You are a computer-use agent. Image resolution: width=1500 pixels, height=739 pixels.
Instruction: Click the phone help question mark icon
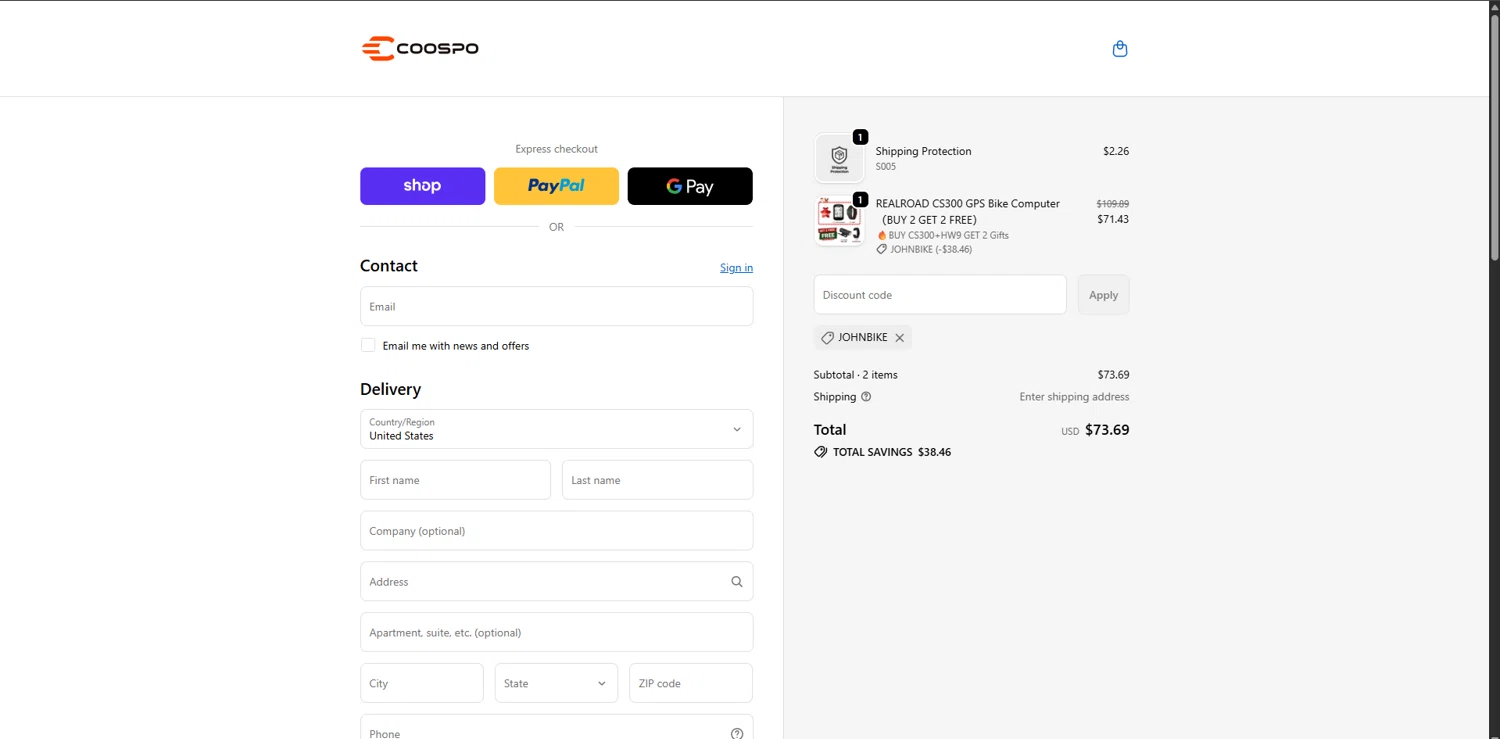(x=737, y=733)
